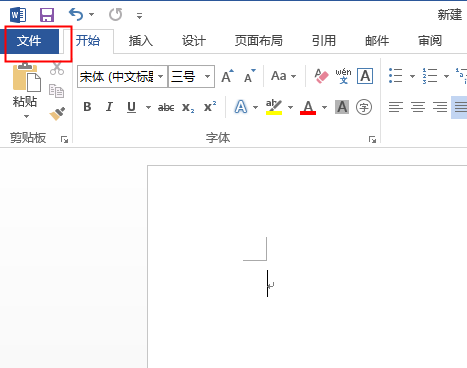Image resolution: width=467 pixels, height=368 pixels.
Task: Click the Enclose Characters circled 字 icon
Action: [364, 107]
